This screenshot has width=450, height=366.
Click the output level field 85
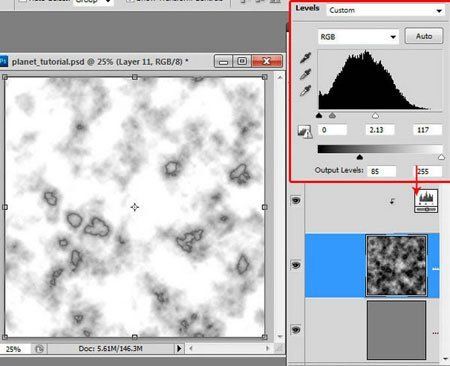point(382,171)
